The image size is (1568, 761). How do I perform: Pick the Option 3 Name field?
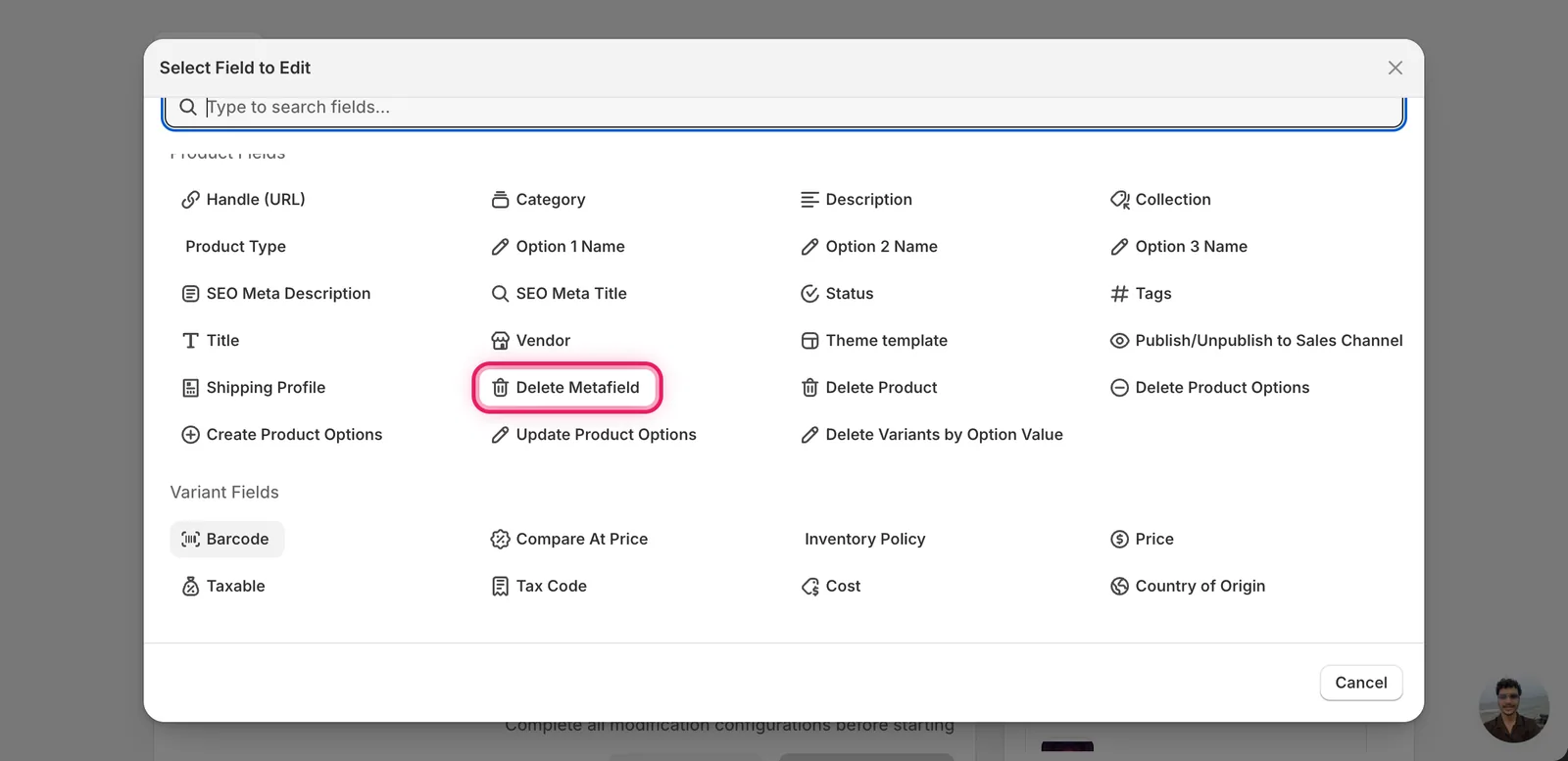pyautogui.click(x=1179, y=247)
